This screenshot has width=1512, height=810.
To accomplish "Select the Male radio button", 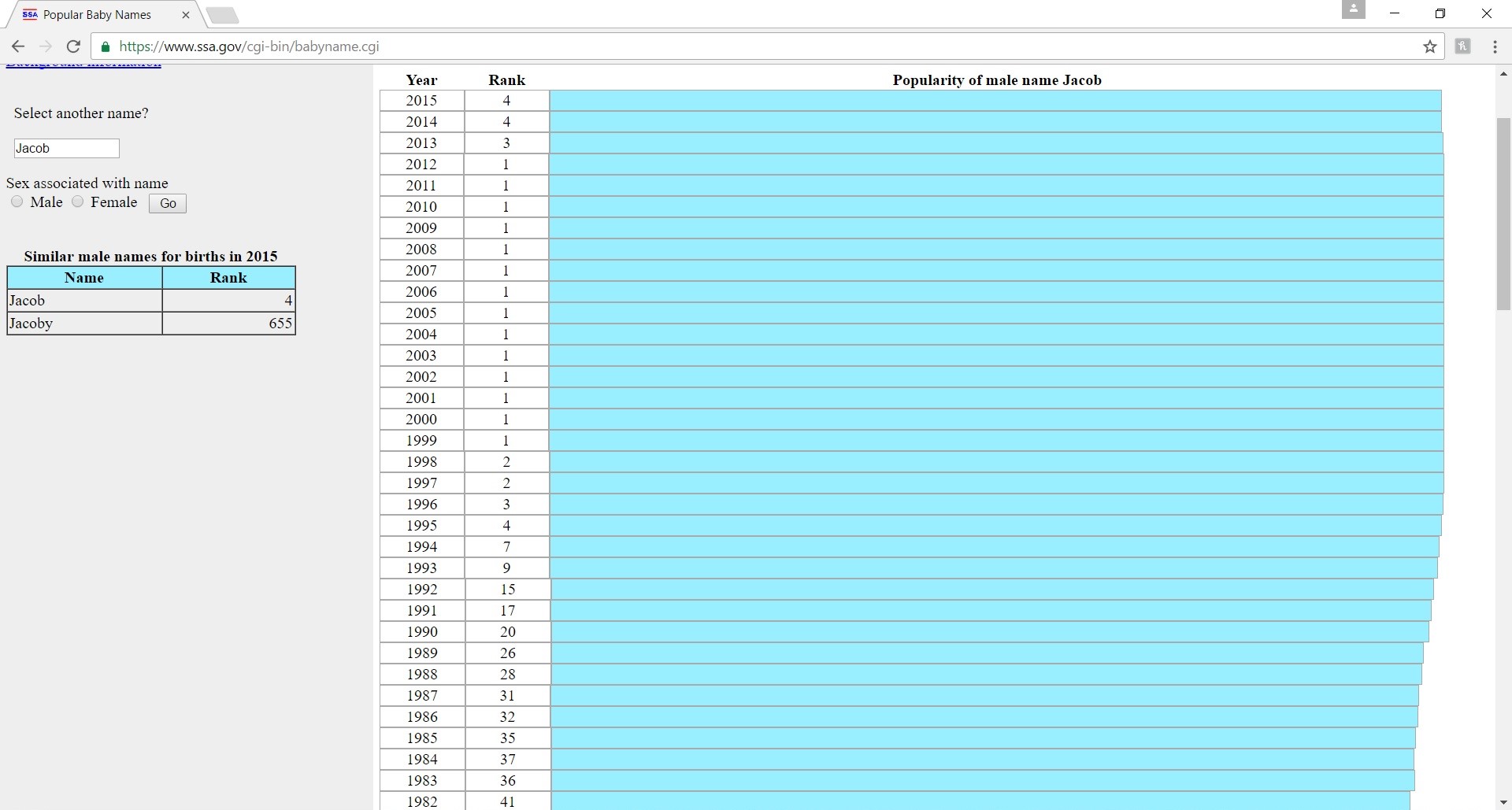I will 17,202.
